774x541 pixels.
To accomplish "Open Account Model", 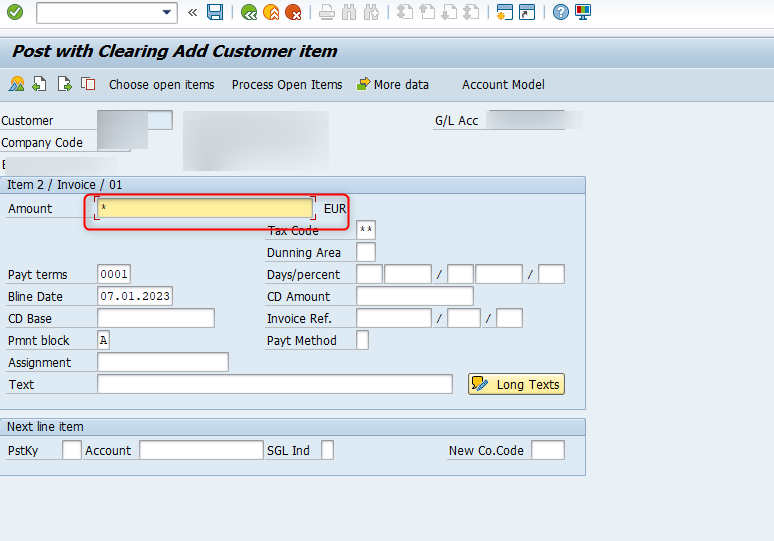I will pyautogui.click(x=503, y=85).
